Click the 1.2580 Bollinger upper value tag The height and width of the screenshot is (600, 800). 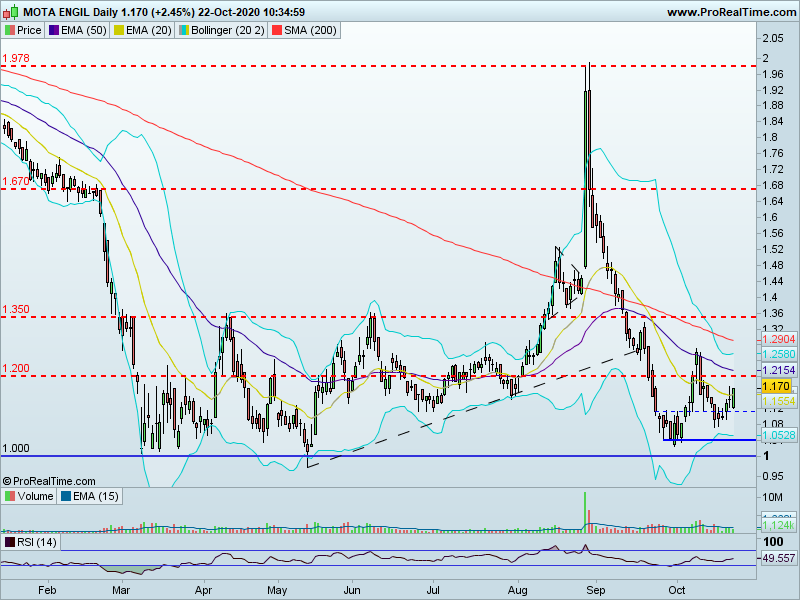click(x=779, y=354)
